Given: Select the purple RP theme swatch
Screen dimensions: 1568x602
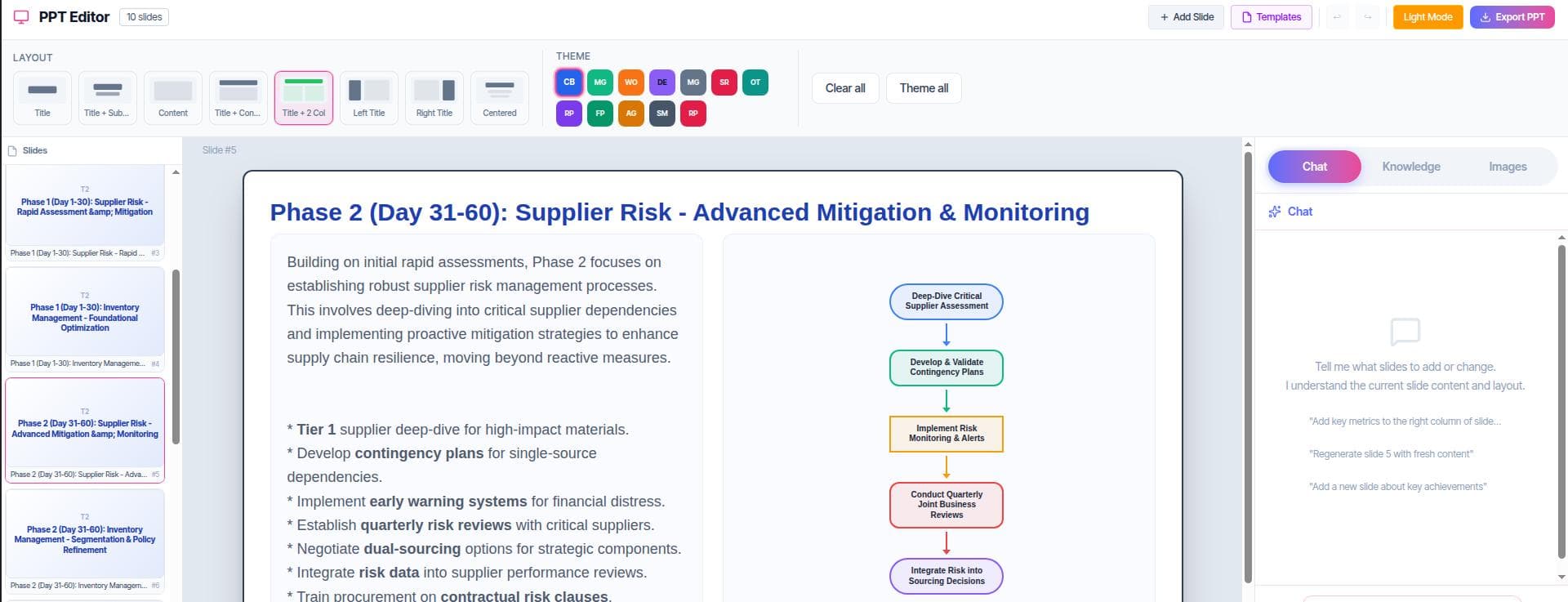Looking at the screenshot, I should click(x=569, y=113).
